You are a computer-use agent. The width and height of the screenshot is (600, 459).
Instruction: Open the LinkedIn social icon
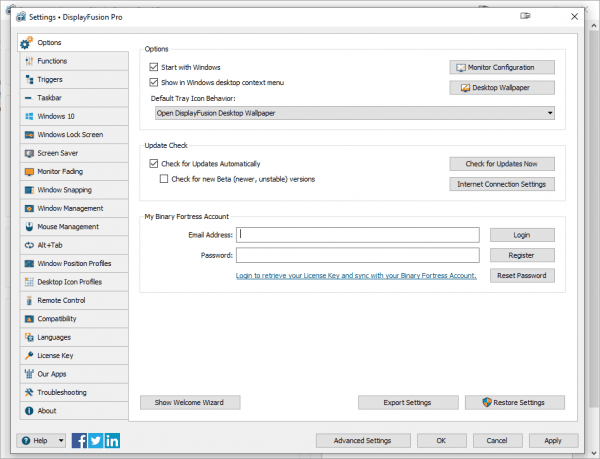click(112, 441)
